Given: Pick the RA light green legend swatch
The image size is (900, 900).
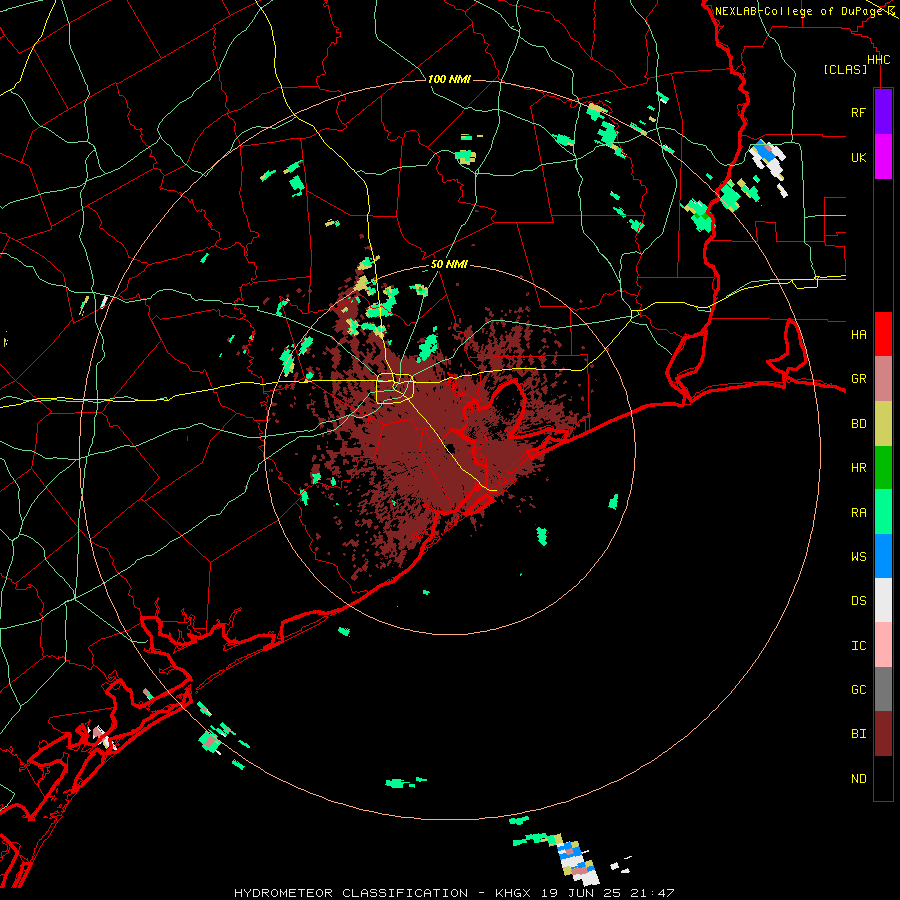Looking at the screenshot, I should click(883, 512).
